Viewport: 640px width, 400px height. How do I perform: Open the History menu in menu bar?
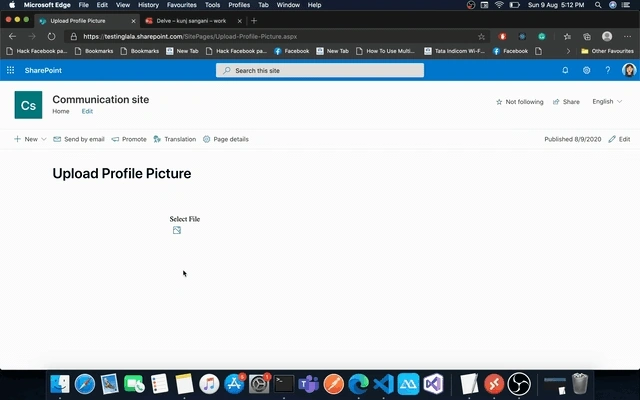[x=148, y=5]
